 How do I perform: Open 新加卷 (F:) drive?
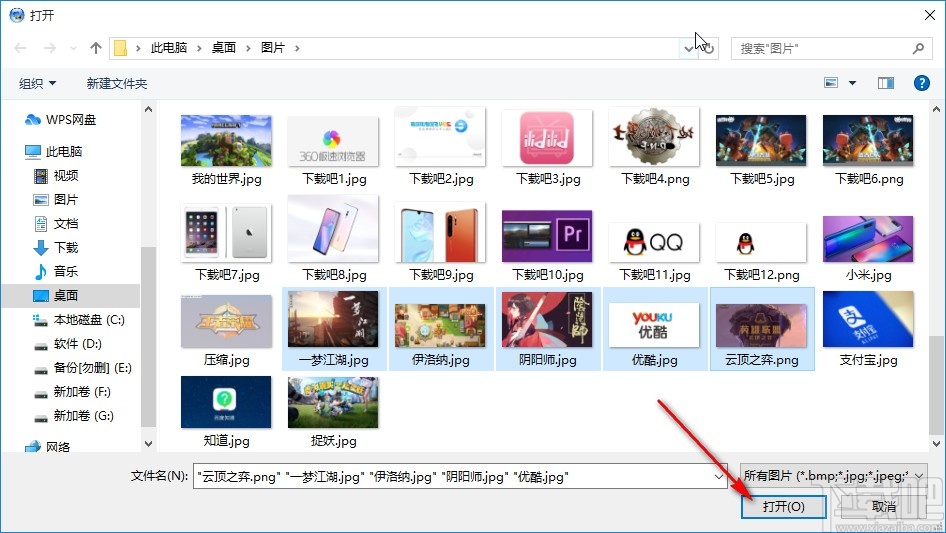[72, 392]
